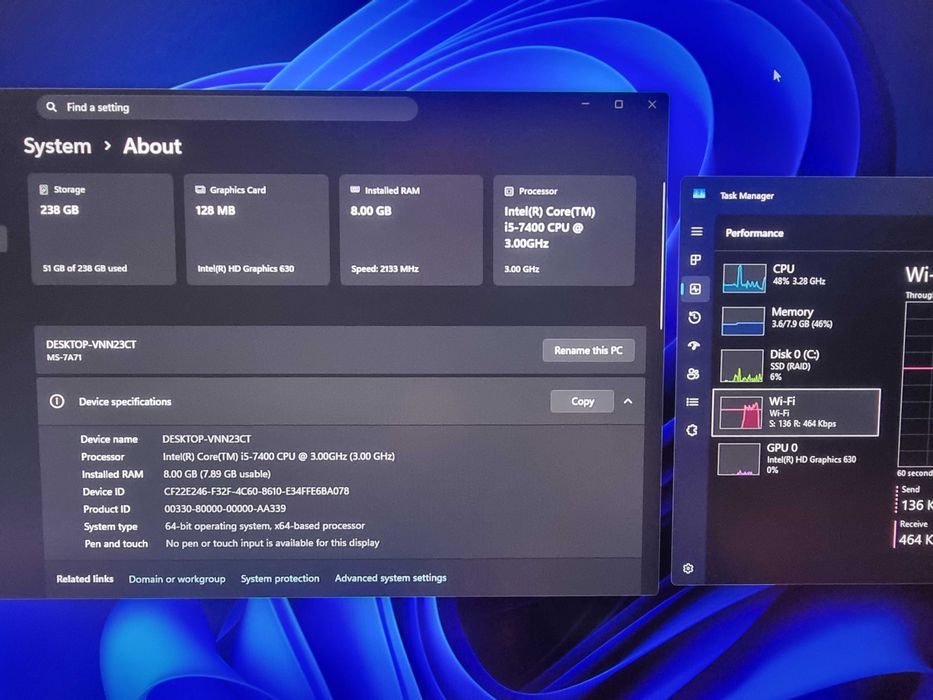The height and width of the screenshot is (700, 933).
Task: Select the Wi-Fi performance item
Action: coord(796,412)
